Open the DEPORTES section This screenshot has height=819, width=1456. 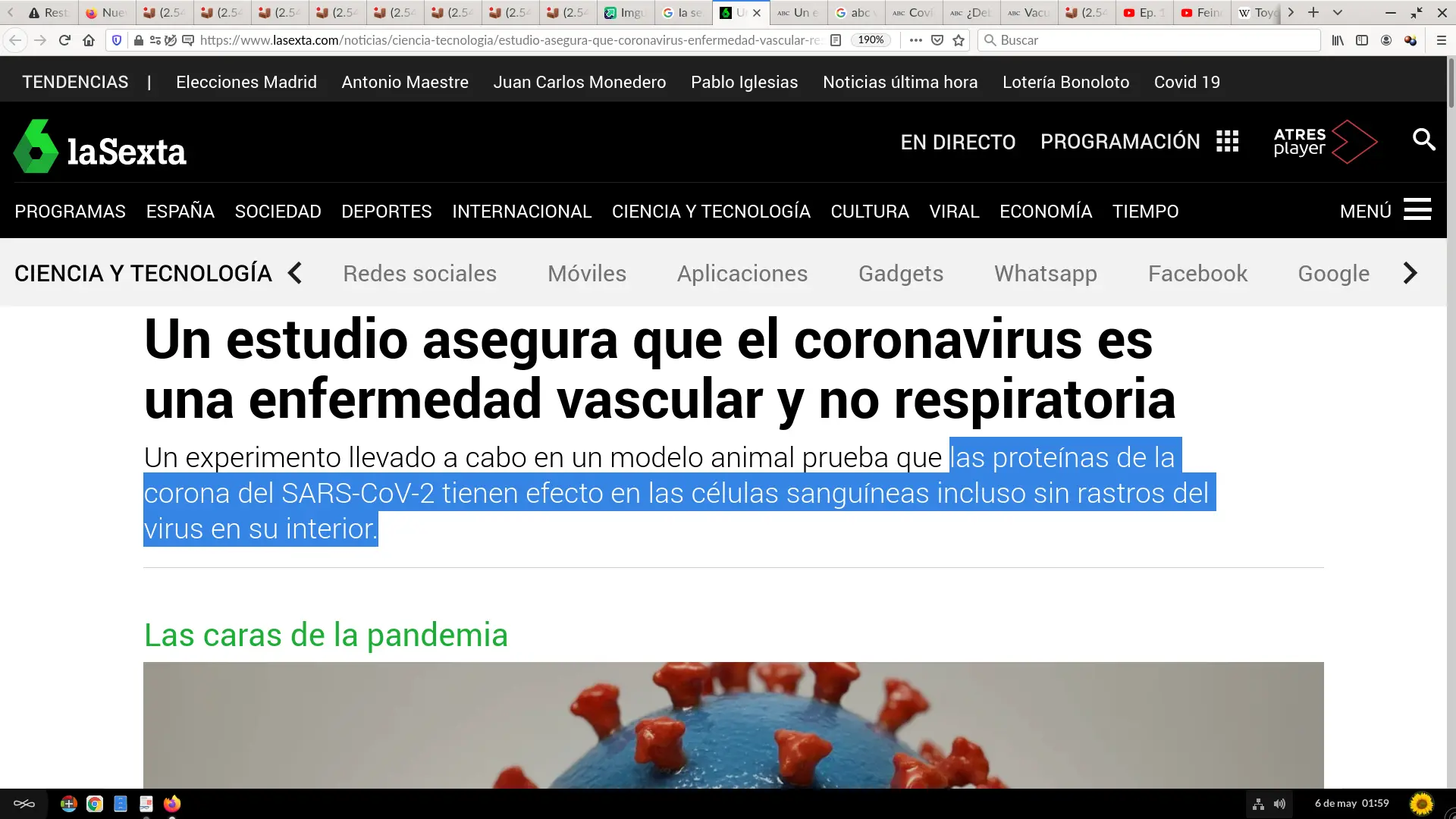point(387,212)
